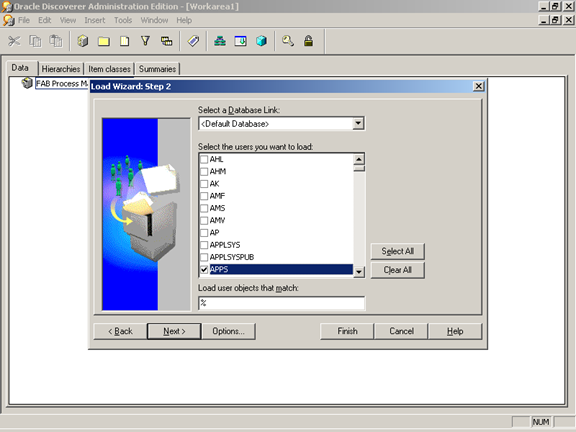Open the File menu
576x432 pixels.
[24, 20]
